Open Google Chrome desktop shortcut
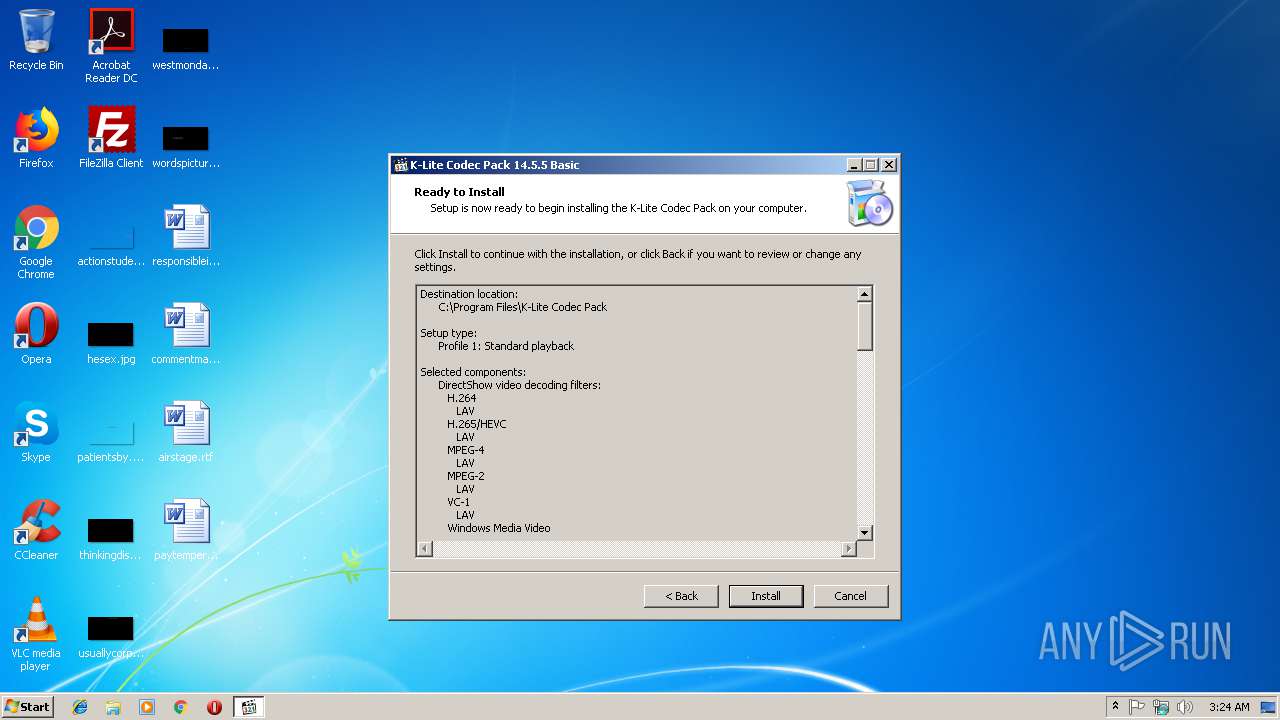 click(x=36, y=242)
